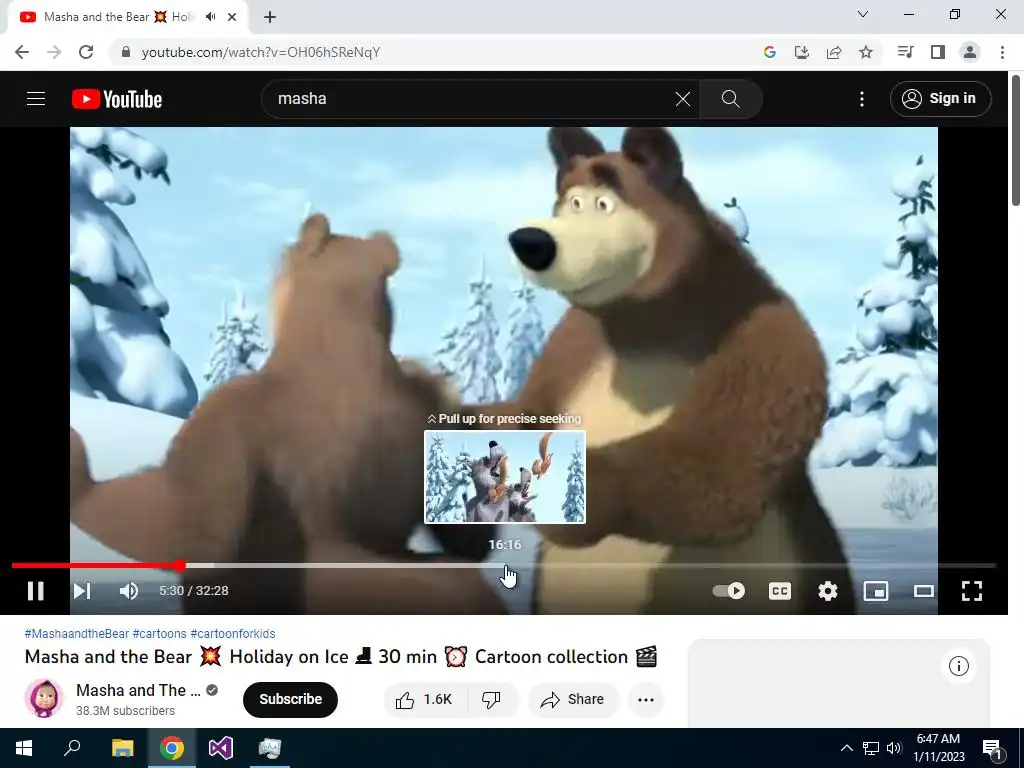1024x768 pixels.
Task: Click the info icon in side panel
Action: pyautogui.click(x=959, y=666)
